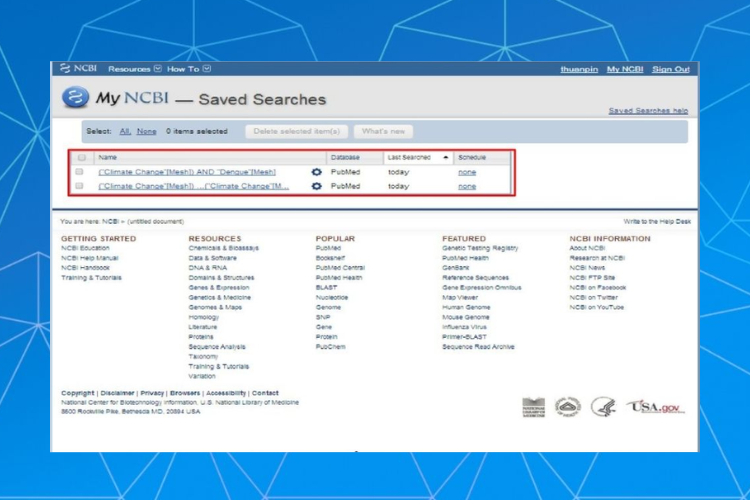Open Chemicals & Bioassays link
This screenshot has height=500, width=750.
[223, 248]
